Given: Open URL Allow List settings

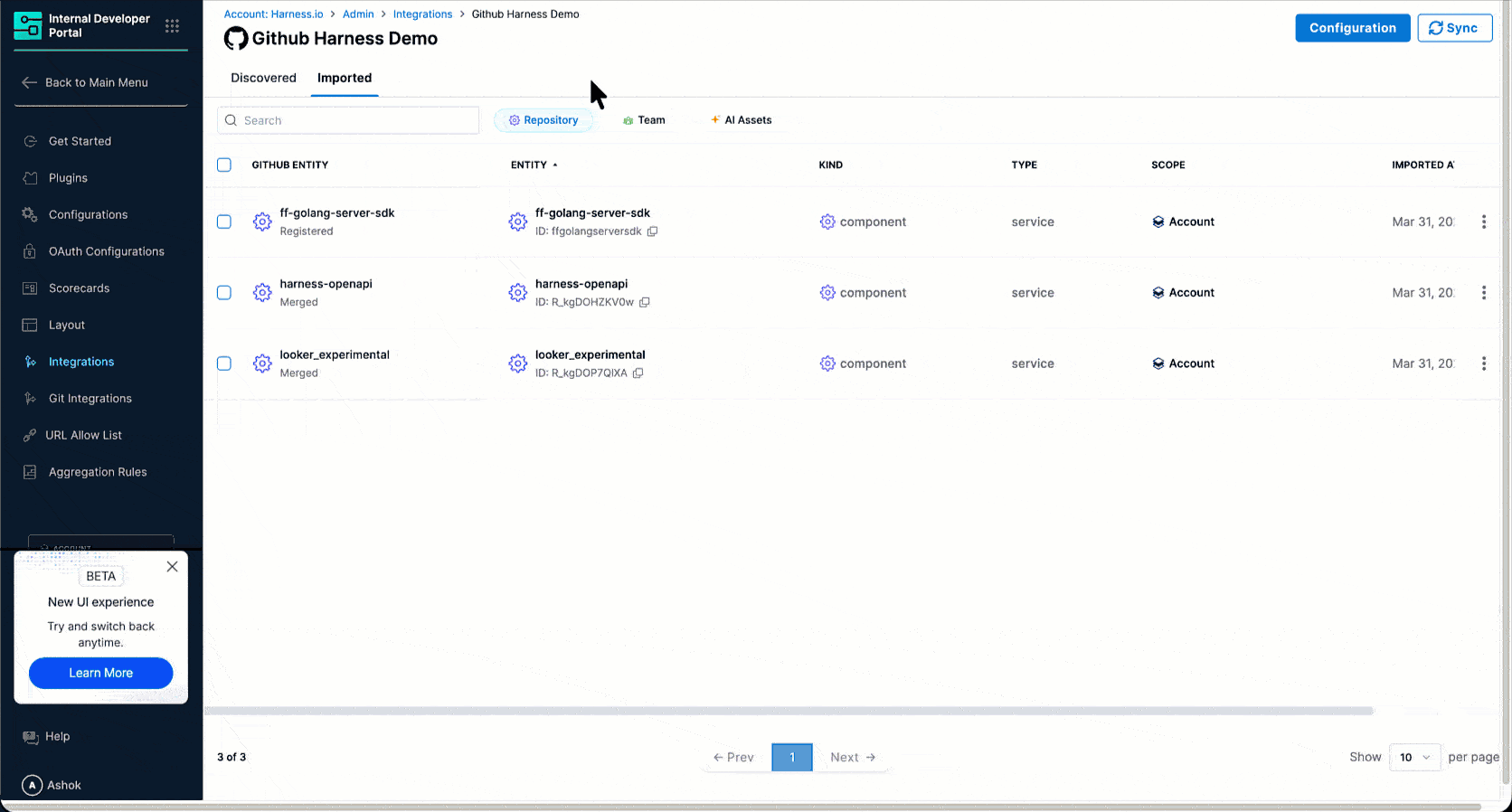Looking at the screenshot, I should (83, 435).
